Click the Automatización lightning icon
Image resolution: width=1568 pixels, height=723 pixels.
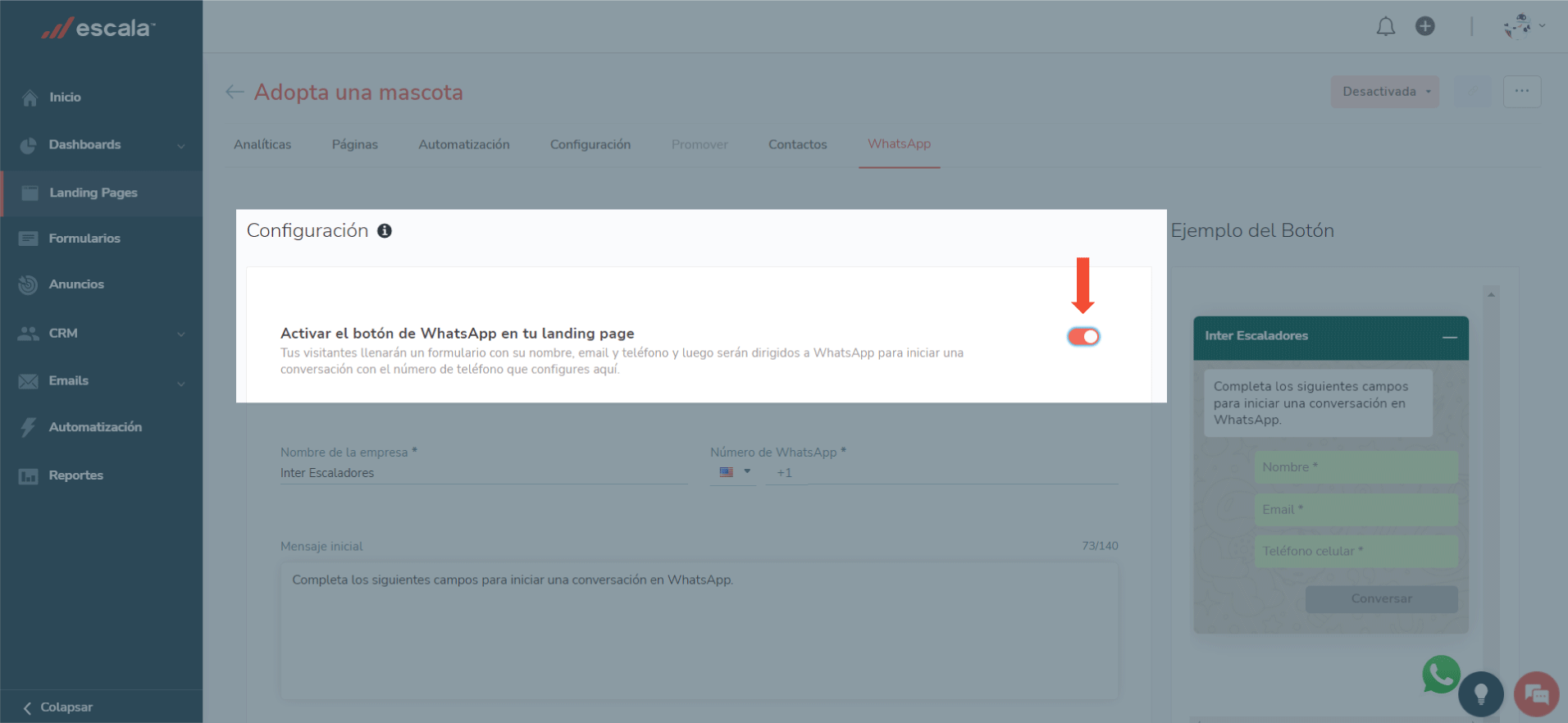29,427
